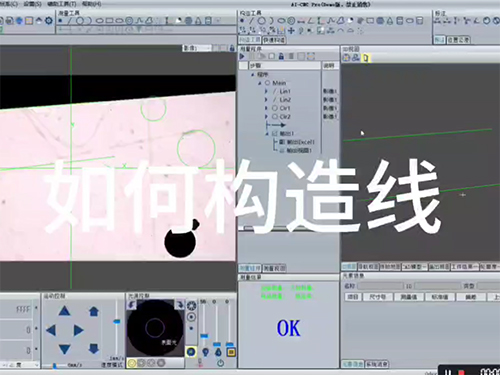Click the highlighted yellow 3D view icon
Image resolution: width=500 pixels, height=375 pixels.
click(366, 58)
